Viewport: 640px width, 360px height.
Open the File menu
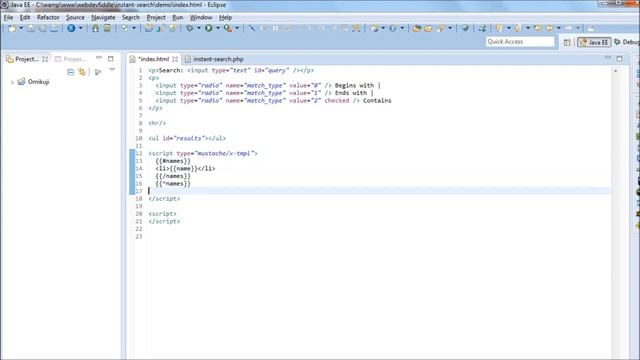[8, 18]
